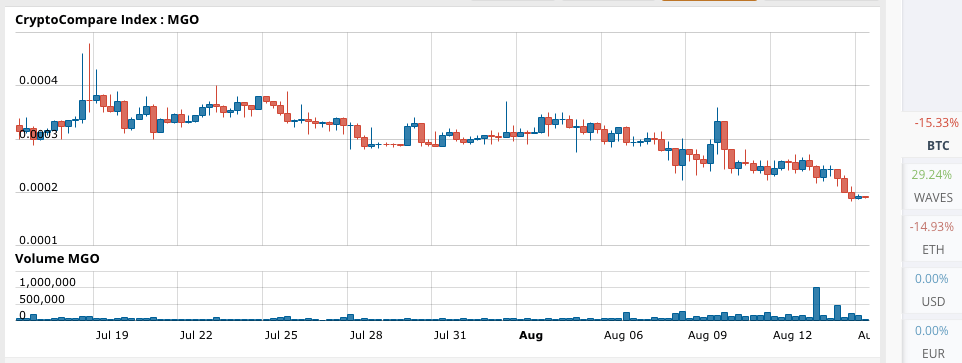
Task: Select the BTC pair tab
Action: (x=933, y=135)
